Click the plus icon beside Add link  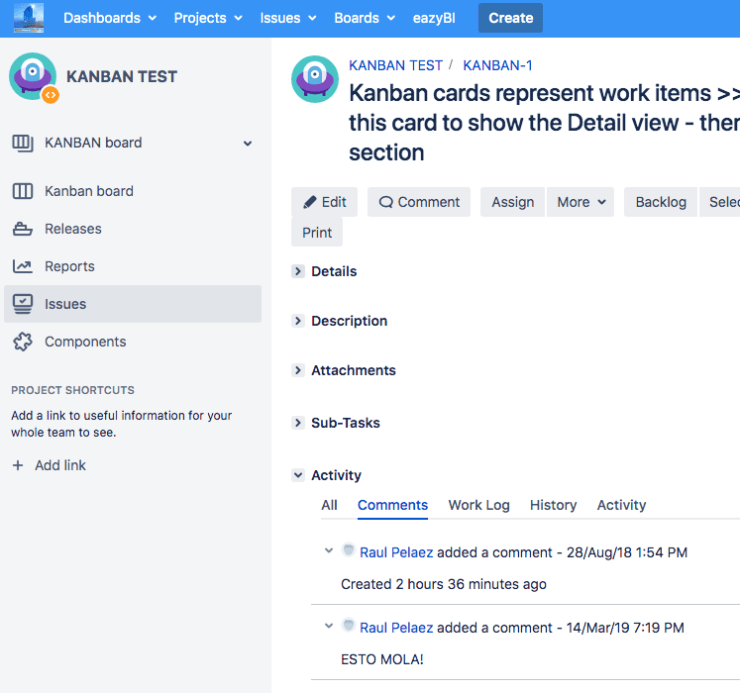click(18, 465)
